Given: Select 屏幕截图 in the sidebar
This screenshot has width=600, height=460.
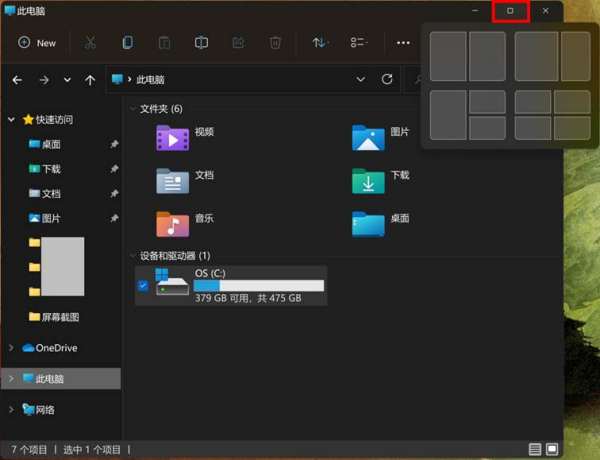Looking at the screenshot, I should pos(59,317).
